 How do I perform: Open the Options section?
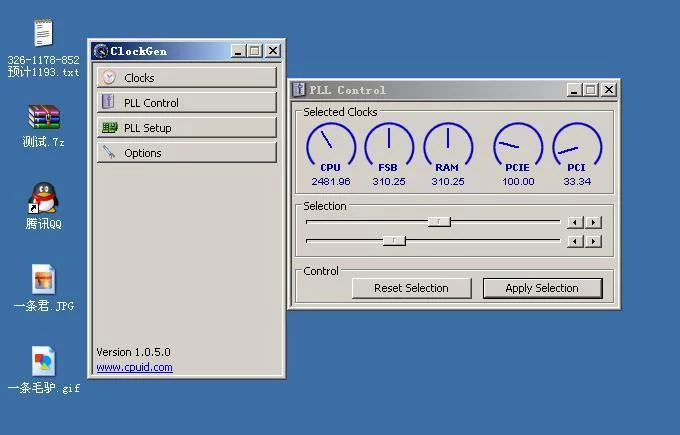[x=186, y=153]
